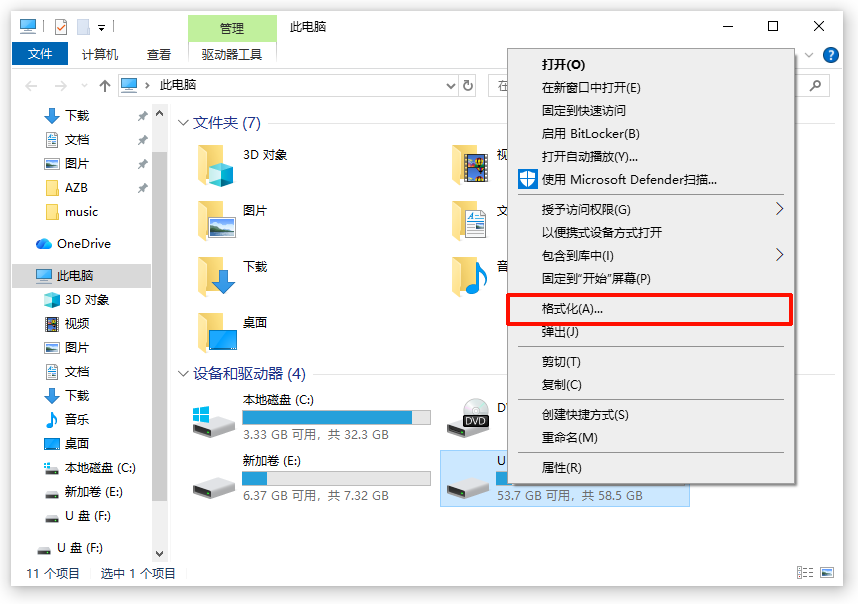Click the refresh button beside address bar

(x=468, y=86)
